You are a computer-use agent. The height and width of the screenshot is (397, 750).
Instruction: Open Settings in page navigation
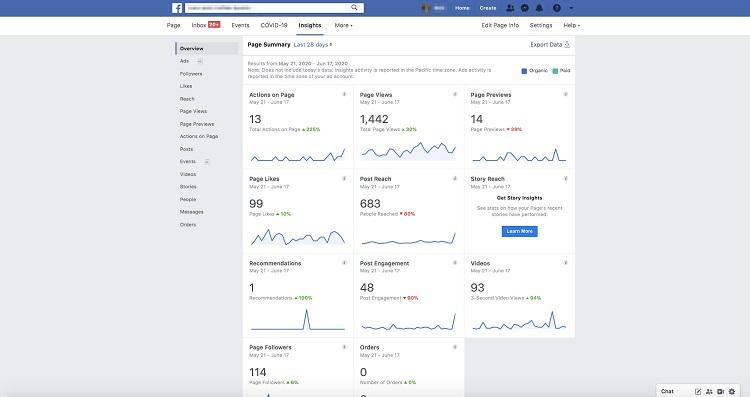click(x=541, y=25)
